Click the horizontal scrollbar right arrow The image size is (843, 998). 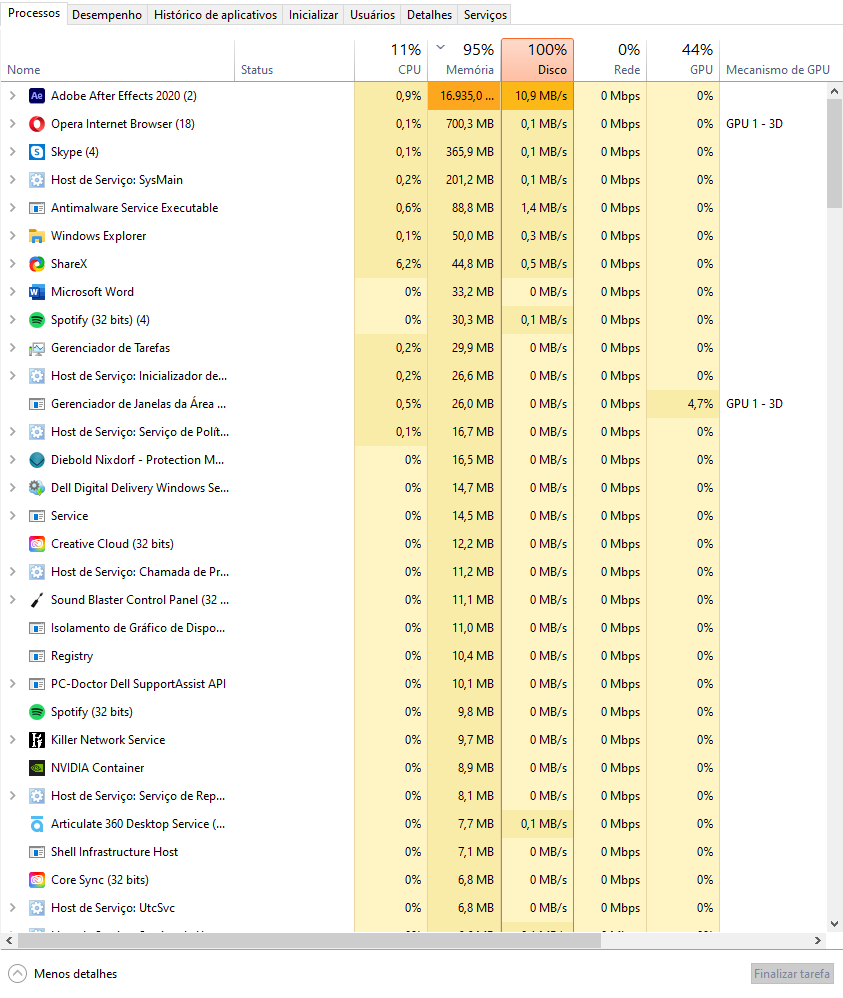coord(818,940)
